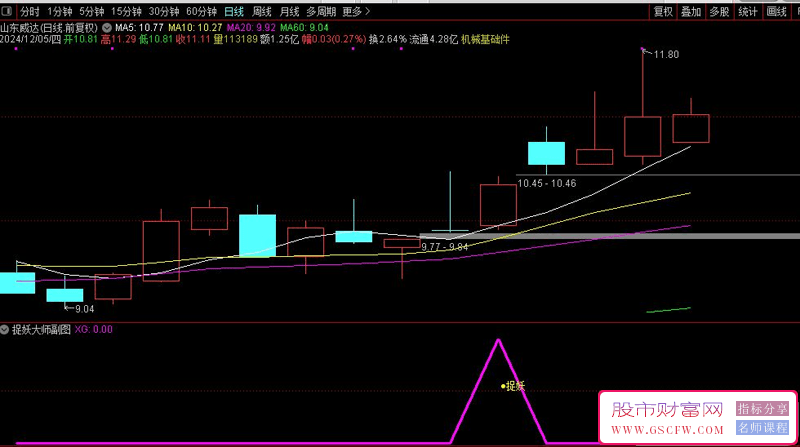Click the MA20: 9.92 value
The width and height of the screenshot is (800, 447).
[x=251, y=28]
